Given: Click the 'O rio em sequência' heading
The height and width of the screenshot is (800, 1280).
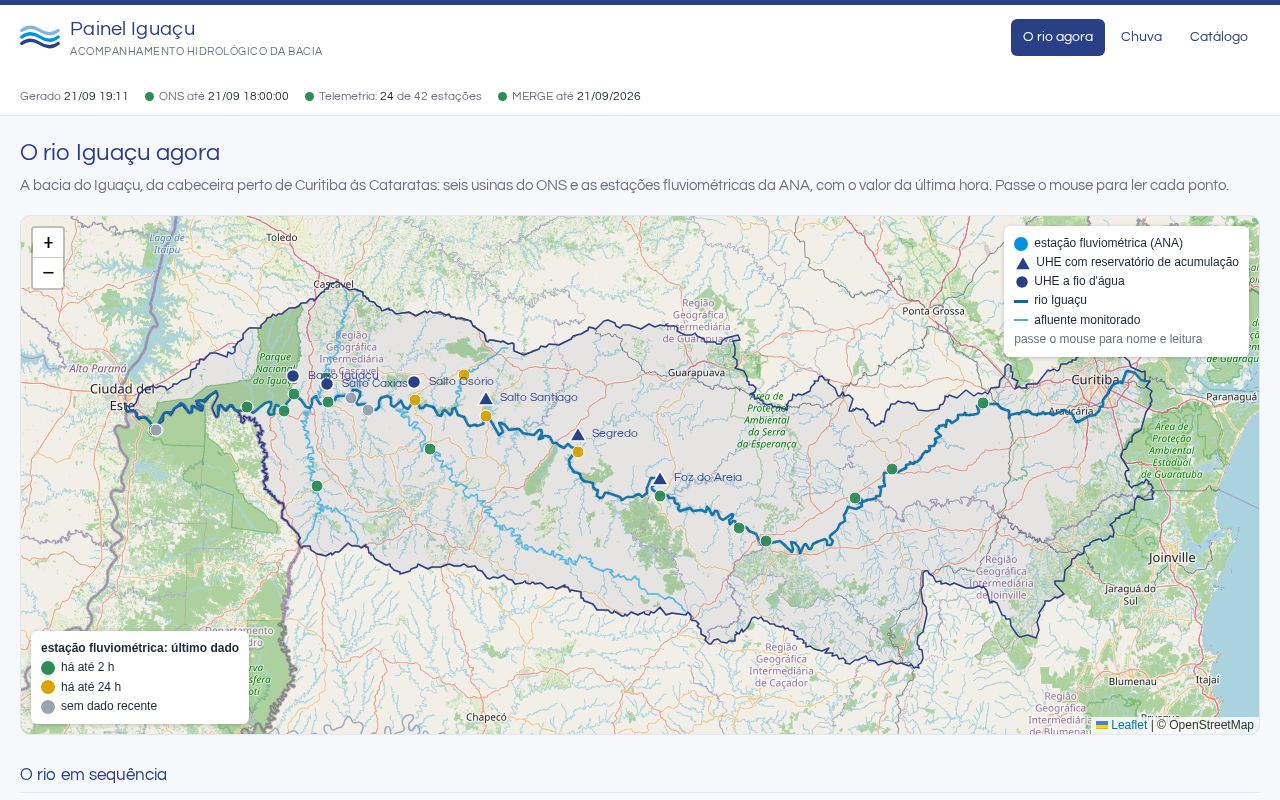Looking at the screenshot, I should click(x=93, y=774).
